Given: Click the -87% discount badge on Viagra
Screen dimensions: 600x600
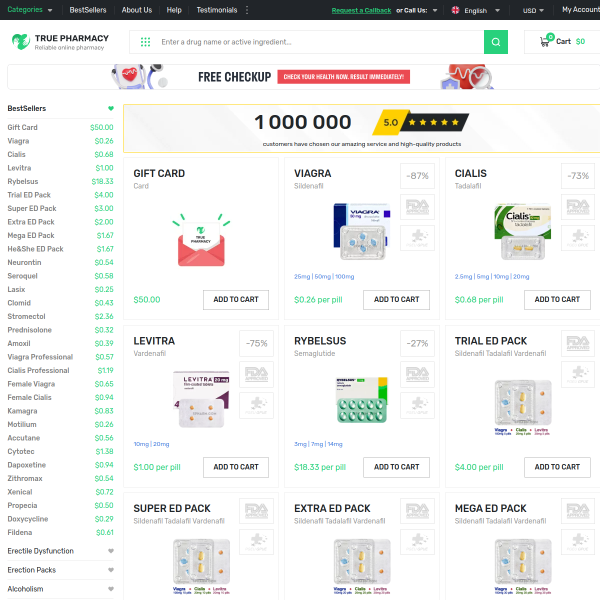Looking at the screenshot, I should coord(417,176).
